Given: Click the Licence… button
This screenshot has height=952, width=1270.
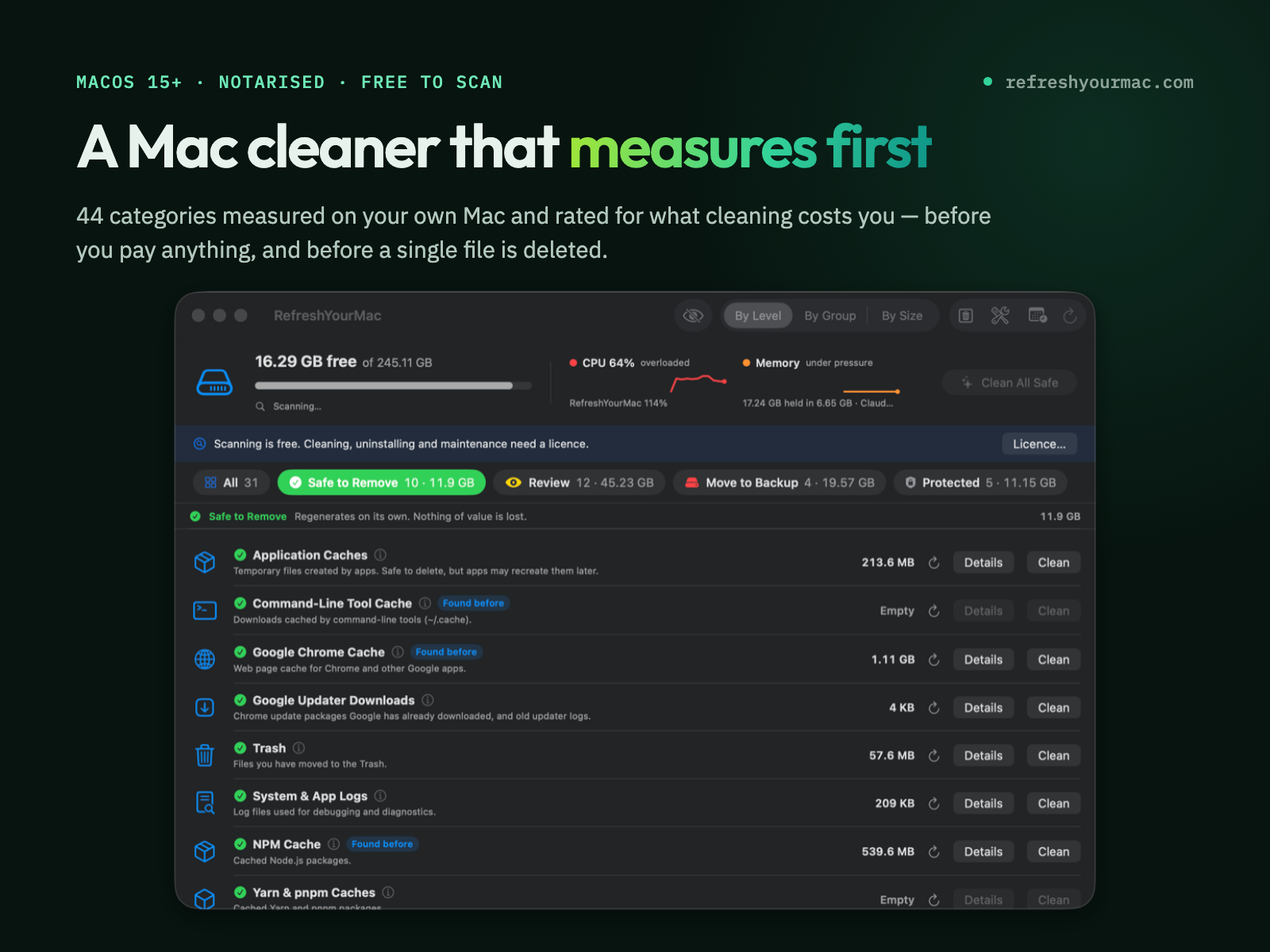Looking at the screenshot, I should pos(1039,444).
